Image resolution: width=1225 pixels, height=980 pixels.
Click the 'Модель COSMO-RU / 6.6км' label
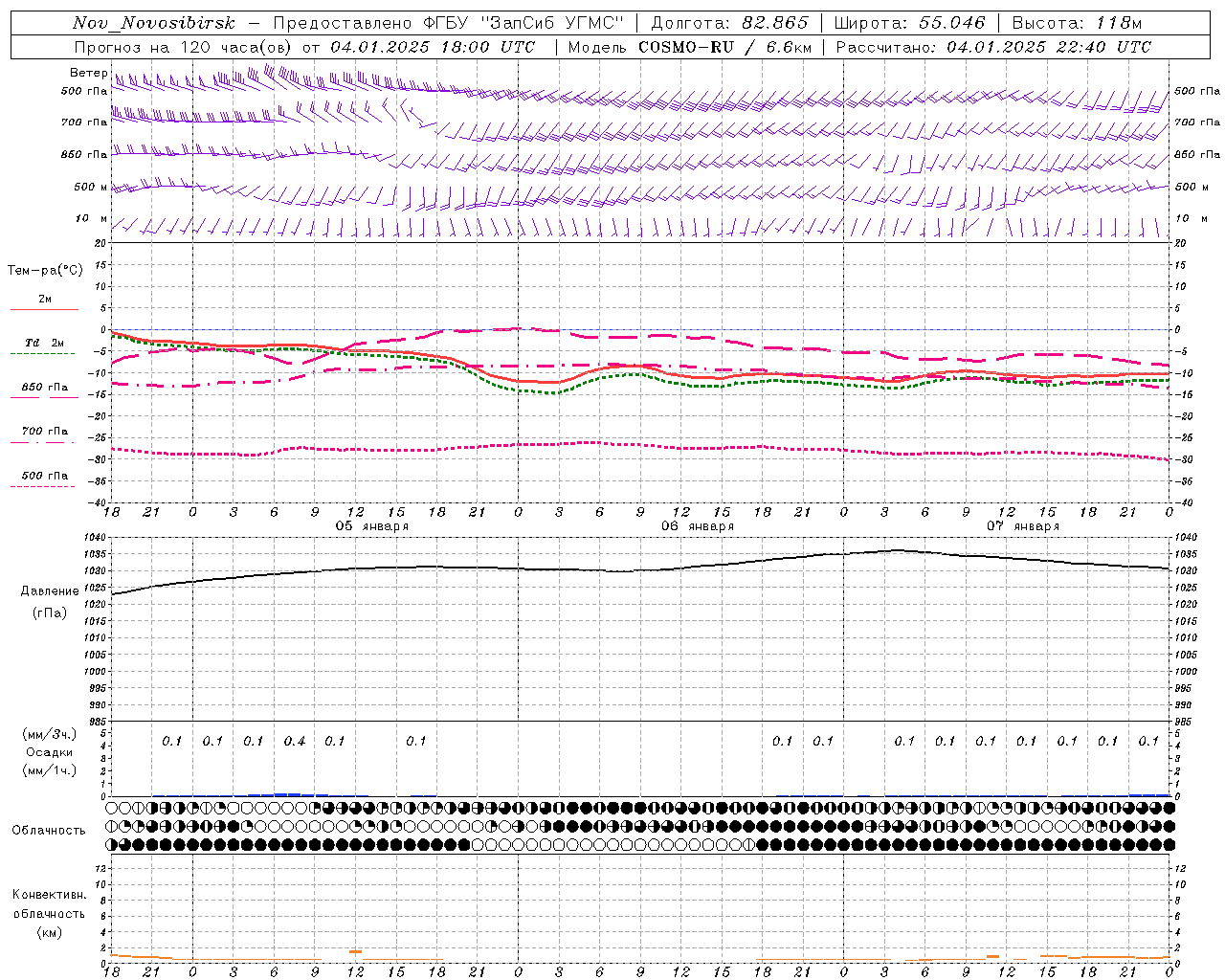click(x=689, y=47)
